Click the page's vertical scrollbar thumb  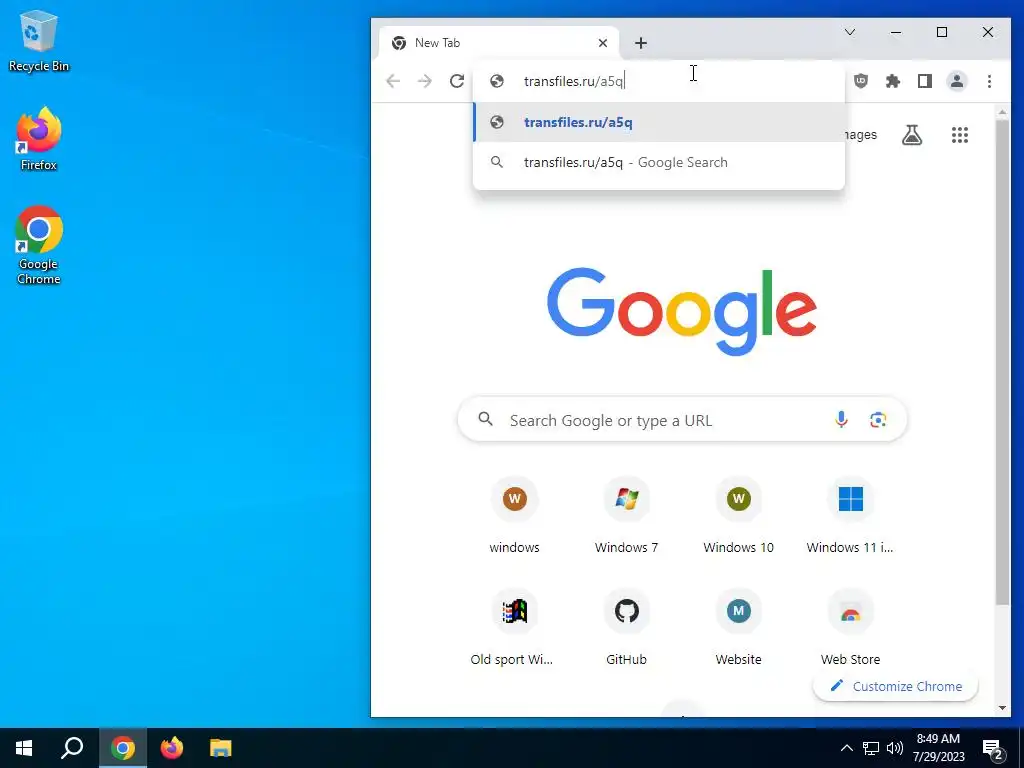(1002, 362)
